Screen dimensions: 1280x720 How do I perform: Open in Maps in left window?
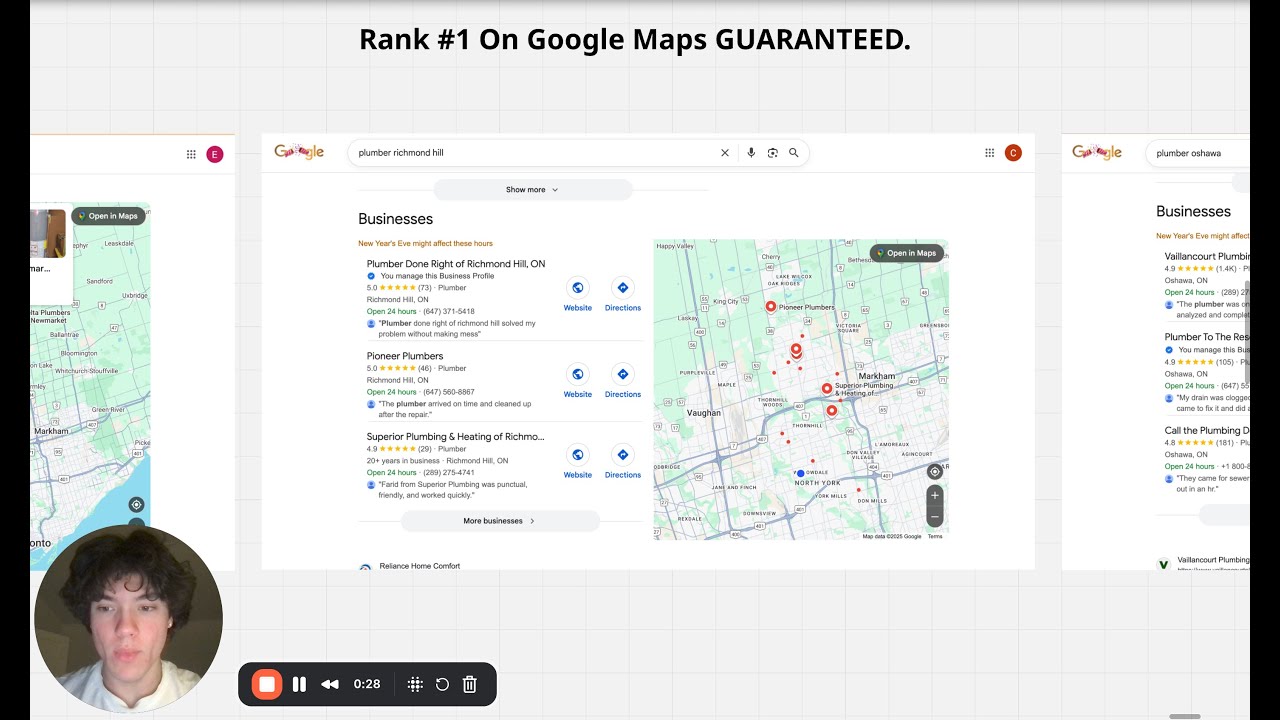(108, 216)
